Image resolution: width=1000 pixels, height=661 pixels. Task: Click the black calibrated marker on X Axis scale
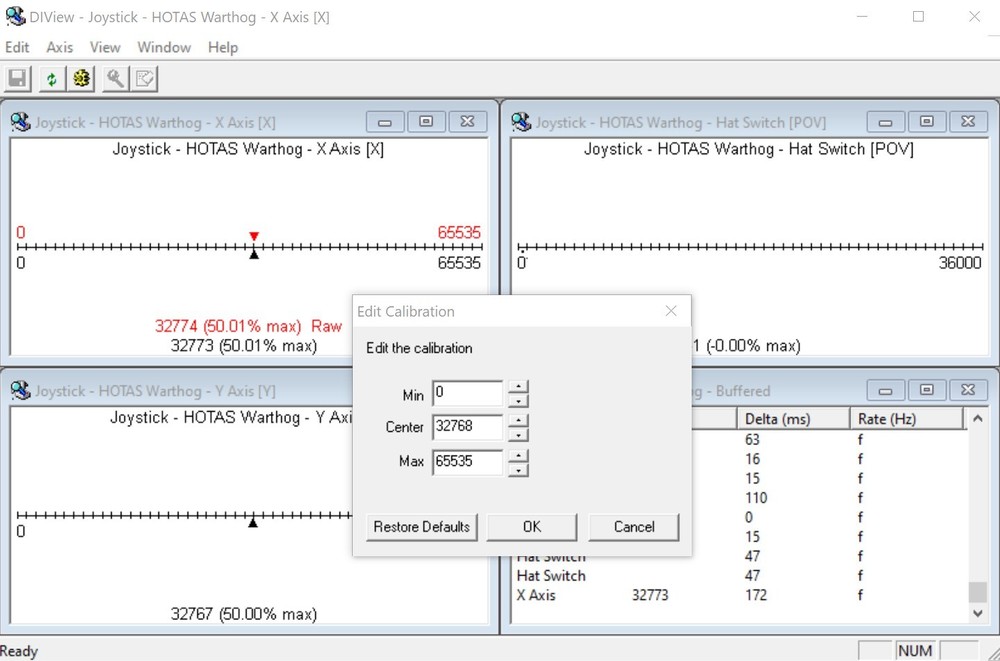click(x=254, y=255)
